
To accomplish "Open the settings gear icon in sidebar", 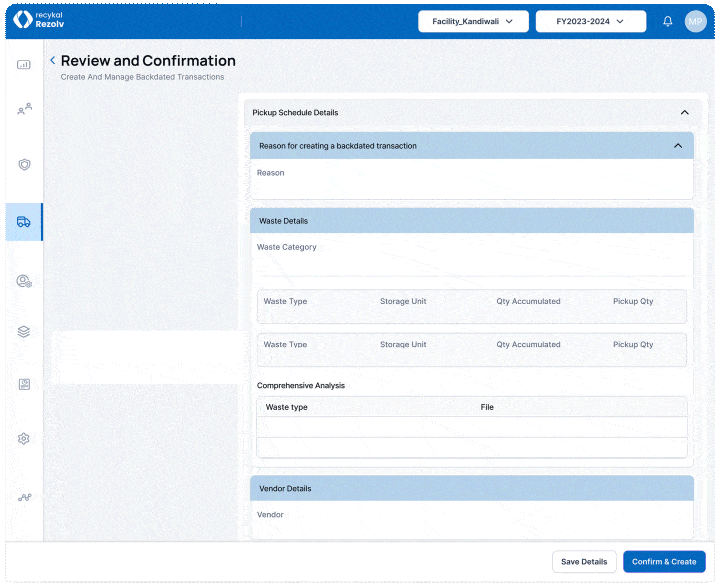I will click(x=24, y=438).
